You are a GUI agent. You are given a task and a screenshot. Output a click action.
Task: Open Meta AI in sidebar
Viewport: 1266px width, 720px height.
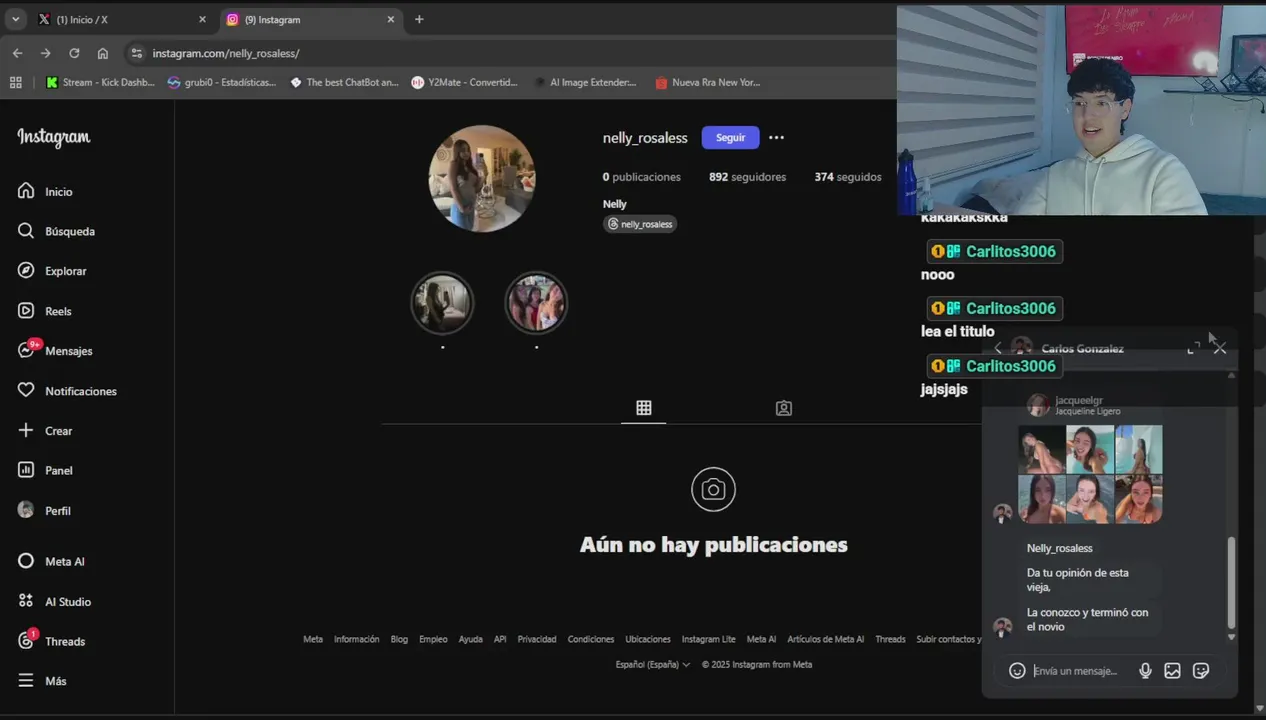(51, 561)
